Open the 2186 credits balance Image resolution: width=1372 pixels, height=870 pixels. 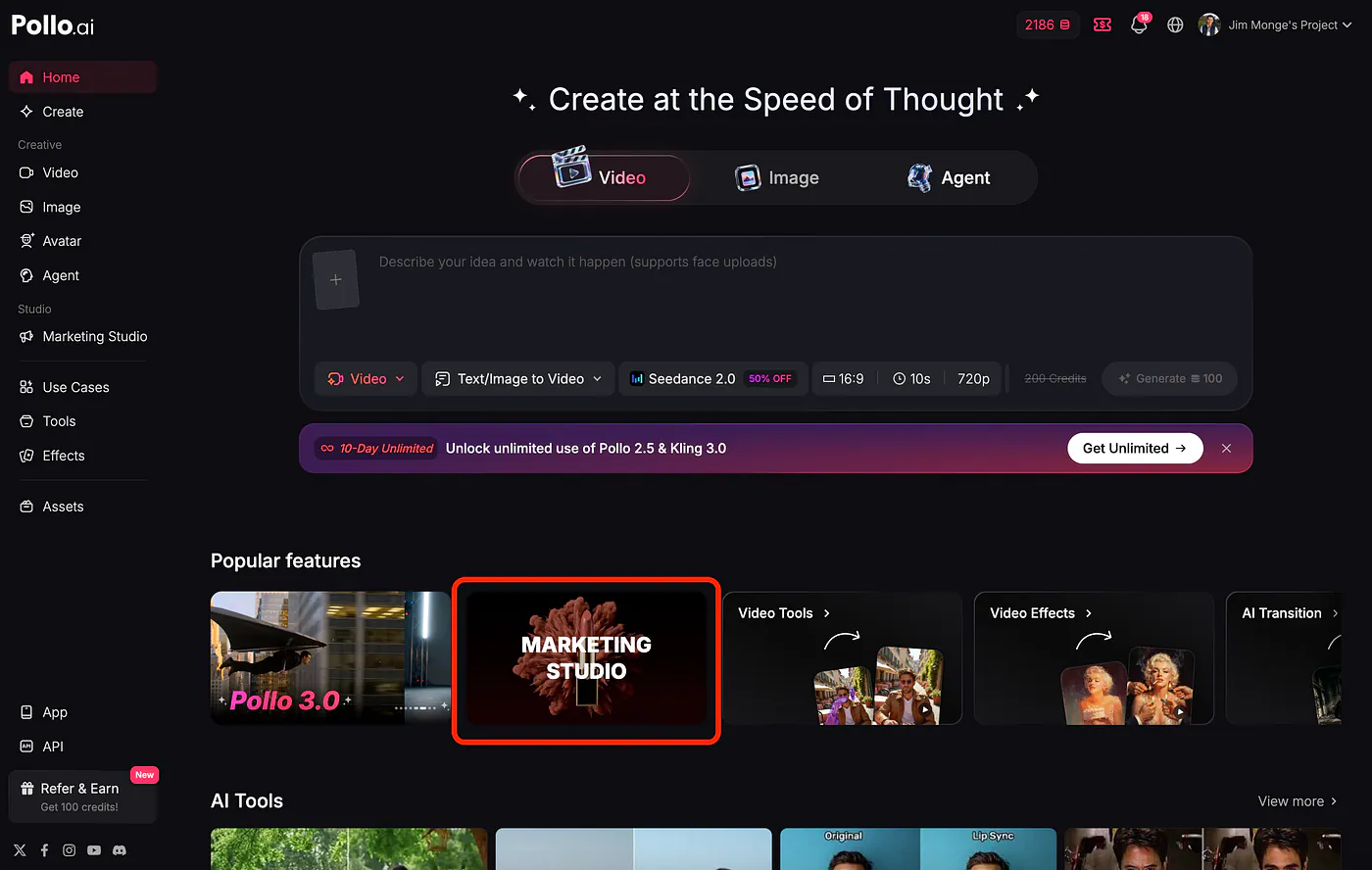(1048, 24)
